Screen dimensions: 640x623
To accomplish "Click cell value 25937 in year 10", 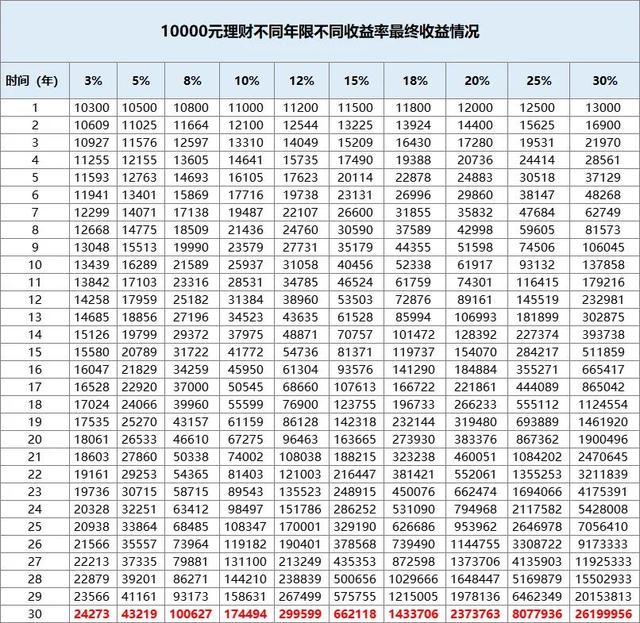I will [246, 265].
